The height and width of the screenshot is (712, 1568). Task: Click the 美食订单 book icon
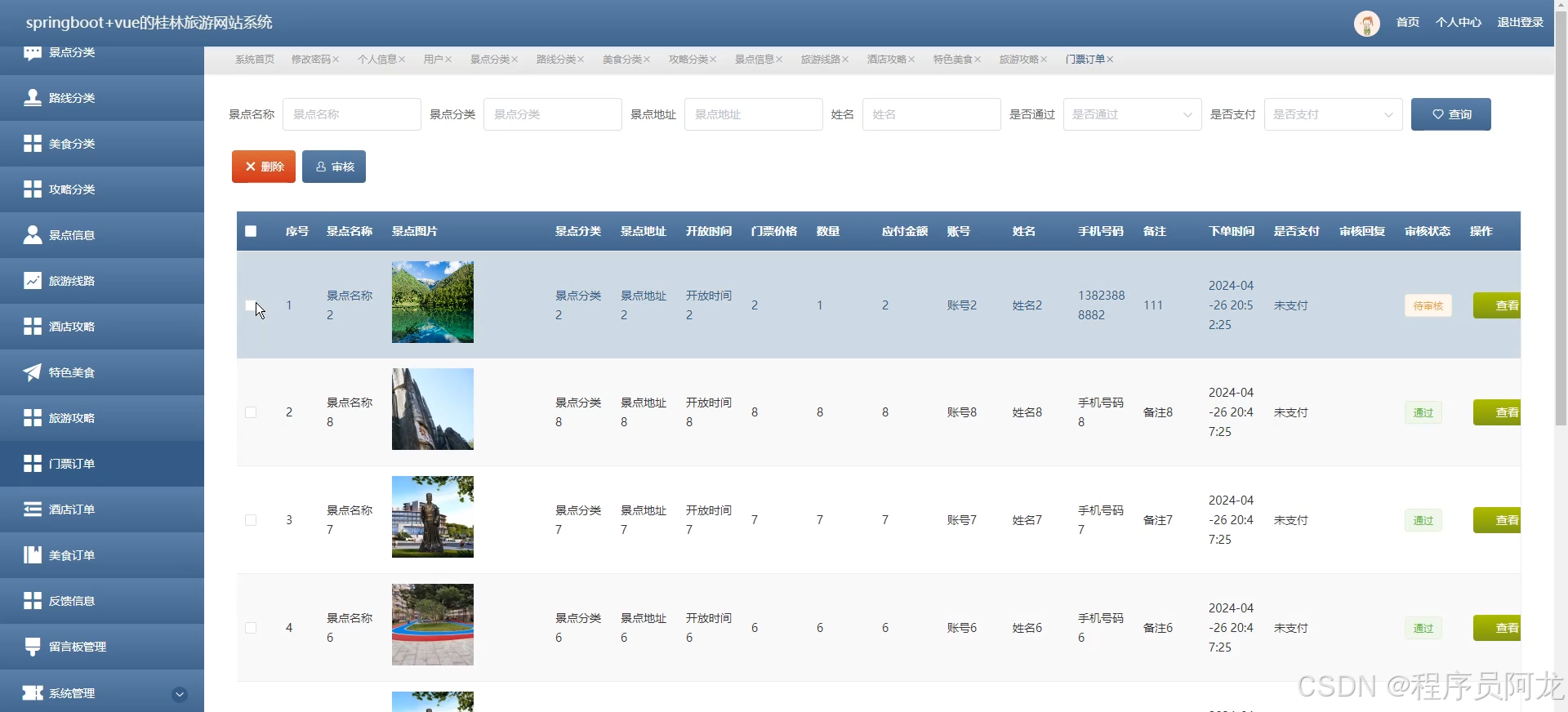33,555
